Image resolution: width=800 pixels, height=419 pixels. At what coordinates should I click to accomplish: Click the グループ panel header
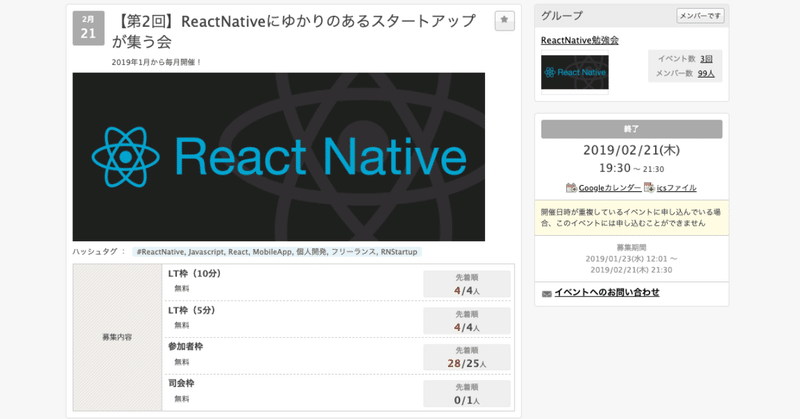632,16
